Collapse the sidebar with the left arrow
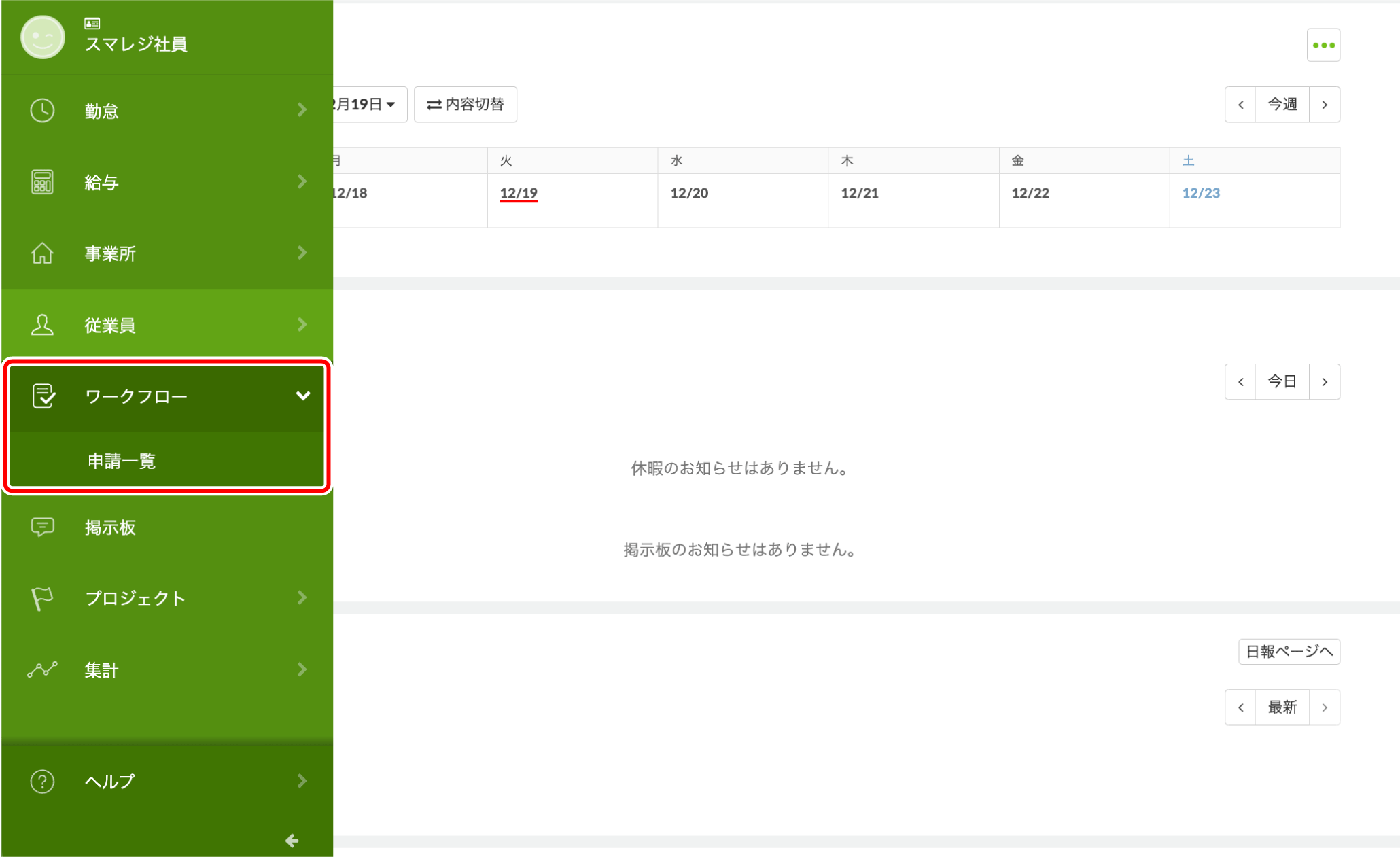 pyautogui.click(x=292, y=841)
